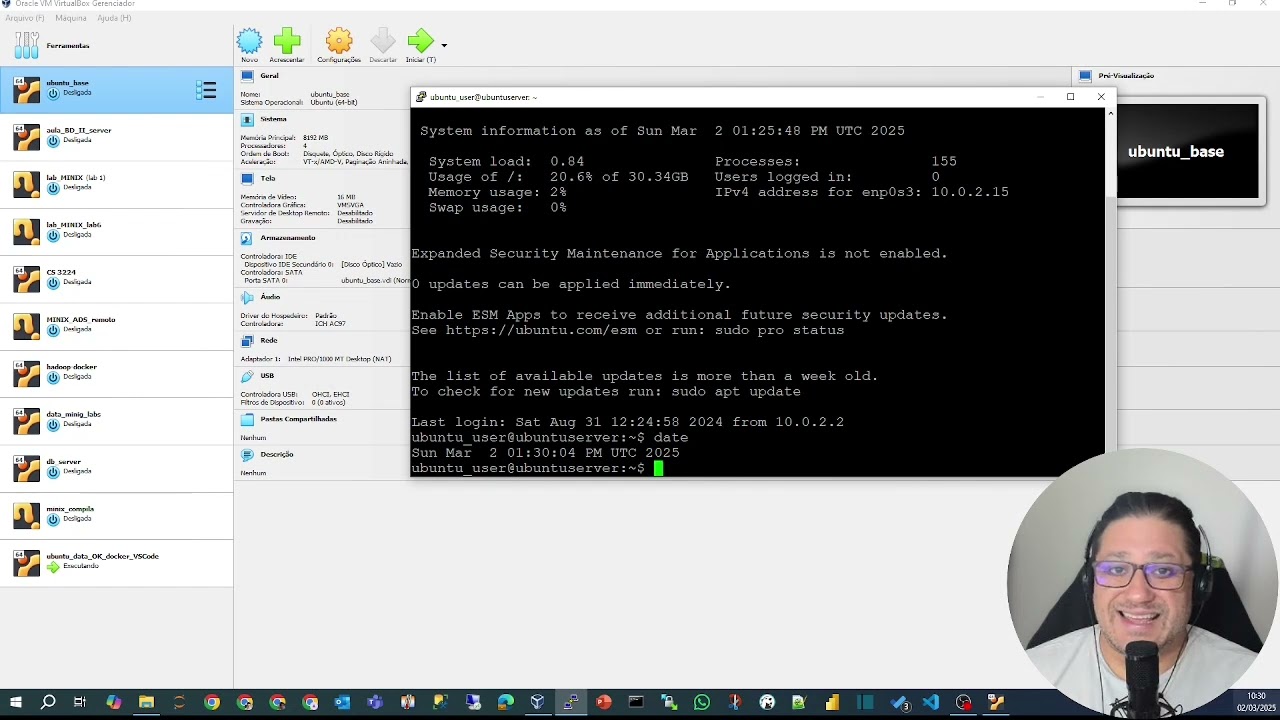Click the Descartar toolbar icon
Viewport: 1280px width, 720px height.
(x=382, y=41)
